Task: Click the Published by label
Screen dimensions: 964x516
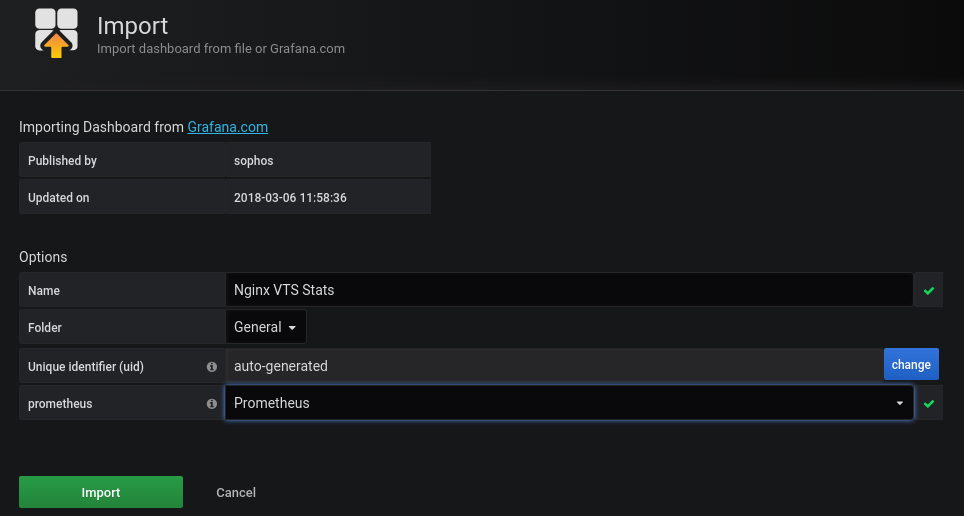Action: click(x=62, y=160)
